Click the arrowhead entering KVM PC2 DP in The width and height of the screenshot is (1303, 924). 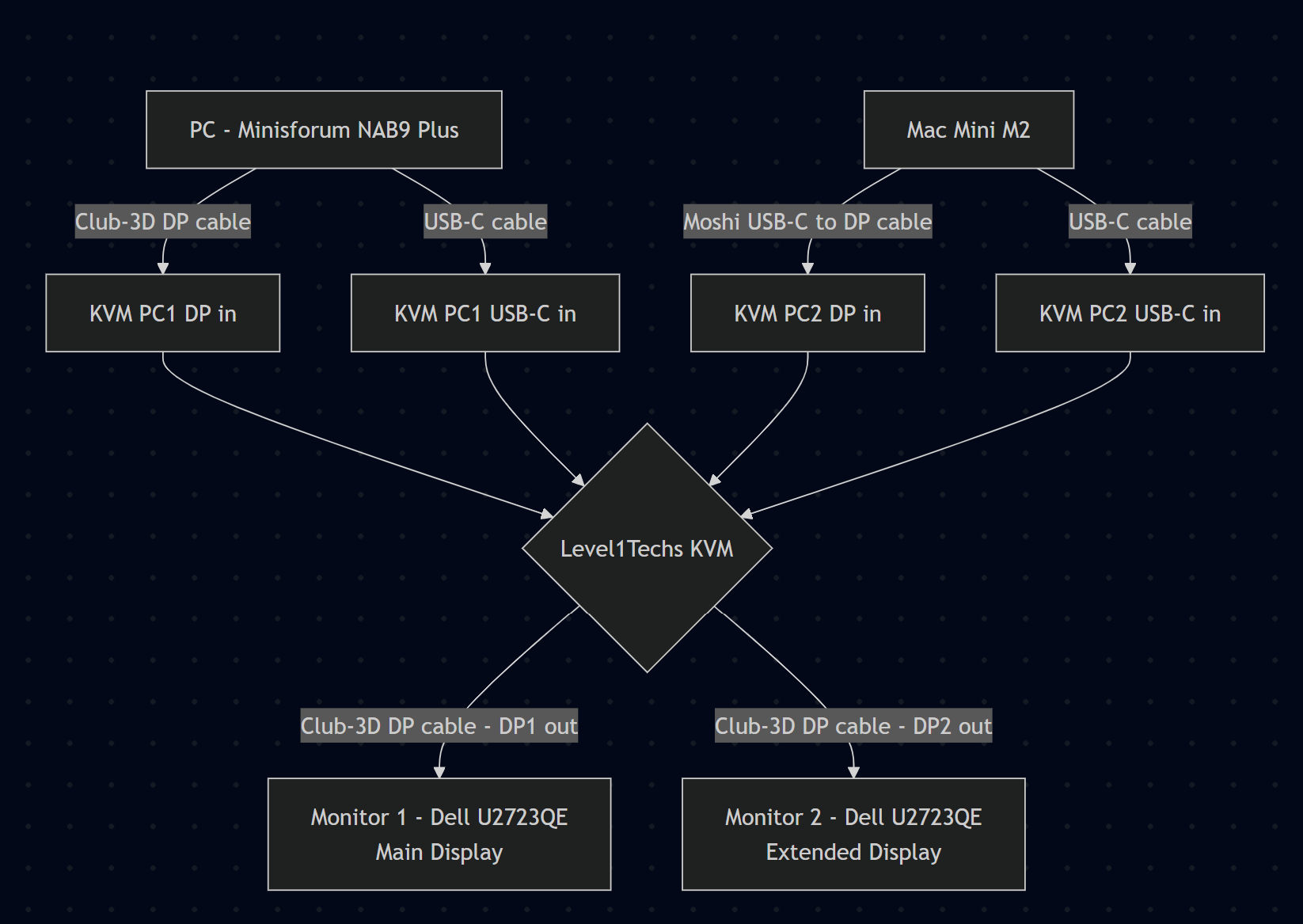[807, 268]
